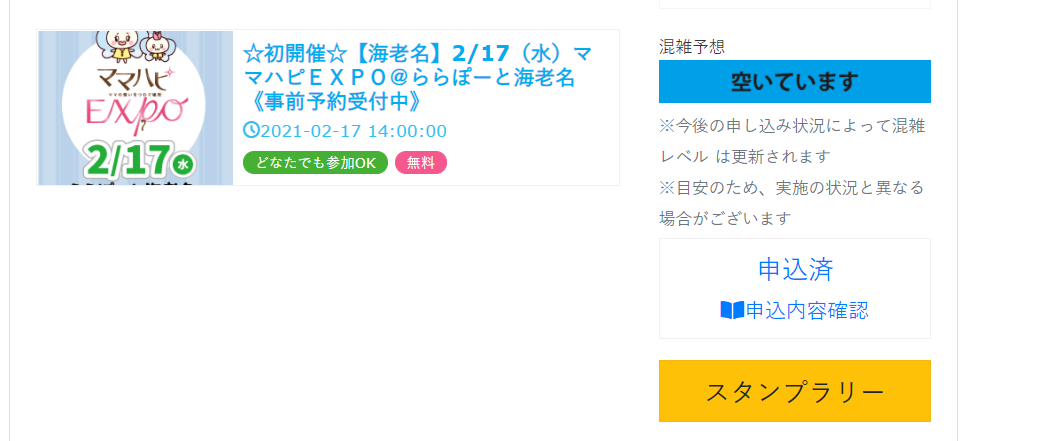Screen dimensions: 1044x441
Task: Select the green どなたでも参加OK tag
Action: [x=316, y=163]
